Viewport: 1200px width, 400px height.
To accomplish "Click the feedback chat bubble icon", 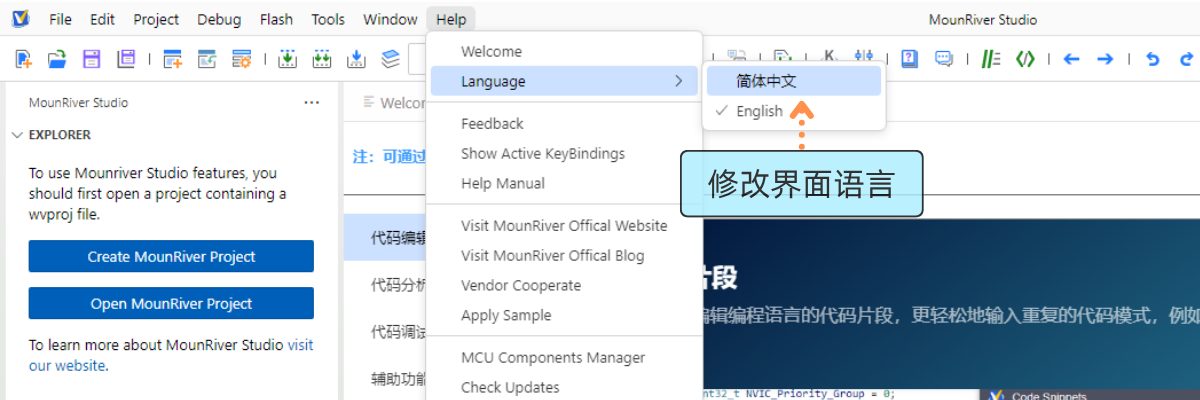I will (x=943, y=59).
